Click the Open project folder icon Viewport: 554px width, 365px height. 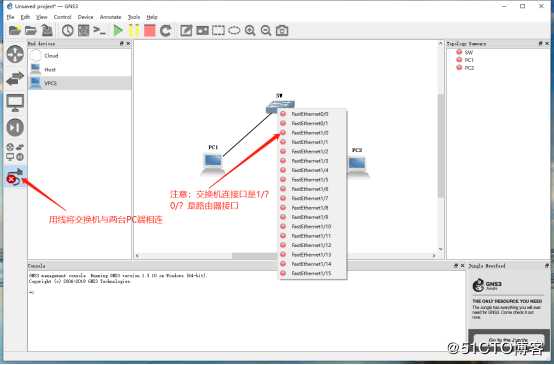[30, 31]
